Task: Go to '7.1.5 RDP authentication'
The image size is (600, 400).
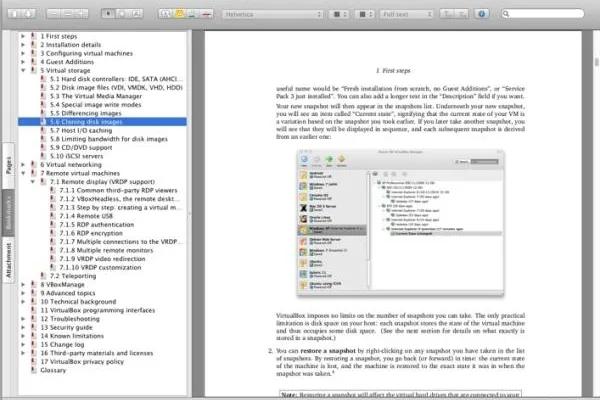Action: (x=97, y=225)
